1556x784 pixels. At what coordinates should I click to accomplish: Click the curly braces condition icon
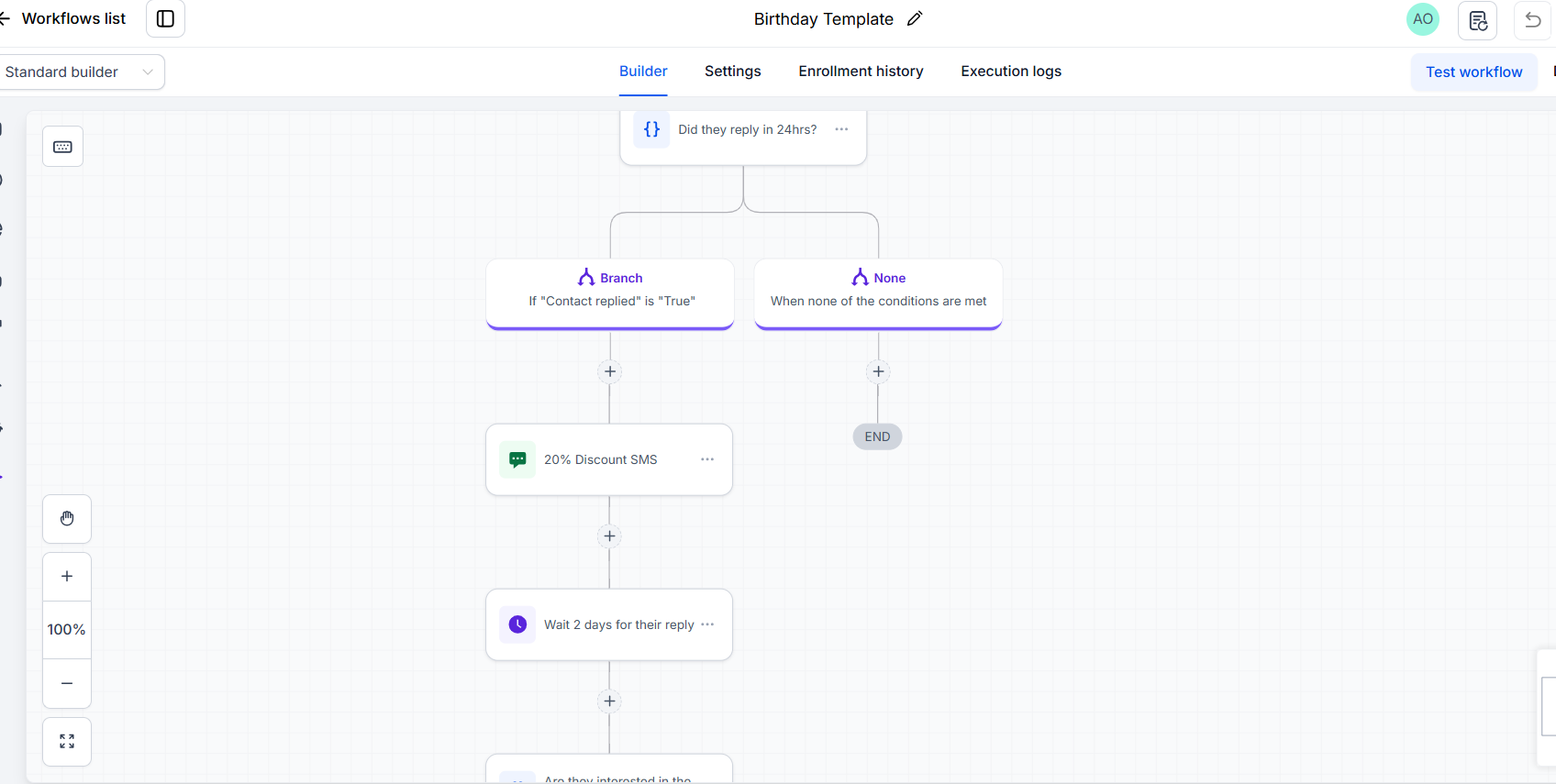click(651, 129)
